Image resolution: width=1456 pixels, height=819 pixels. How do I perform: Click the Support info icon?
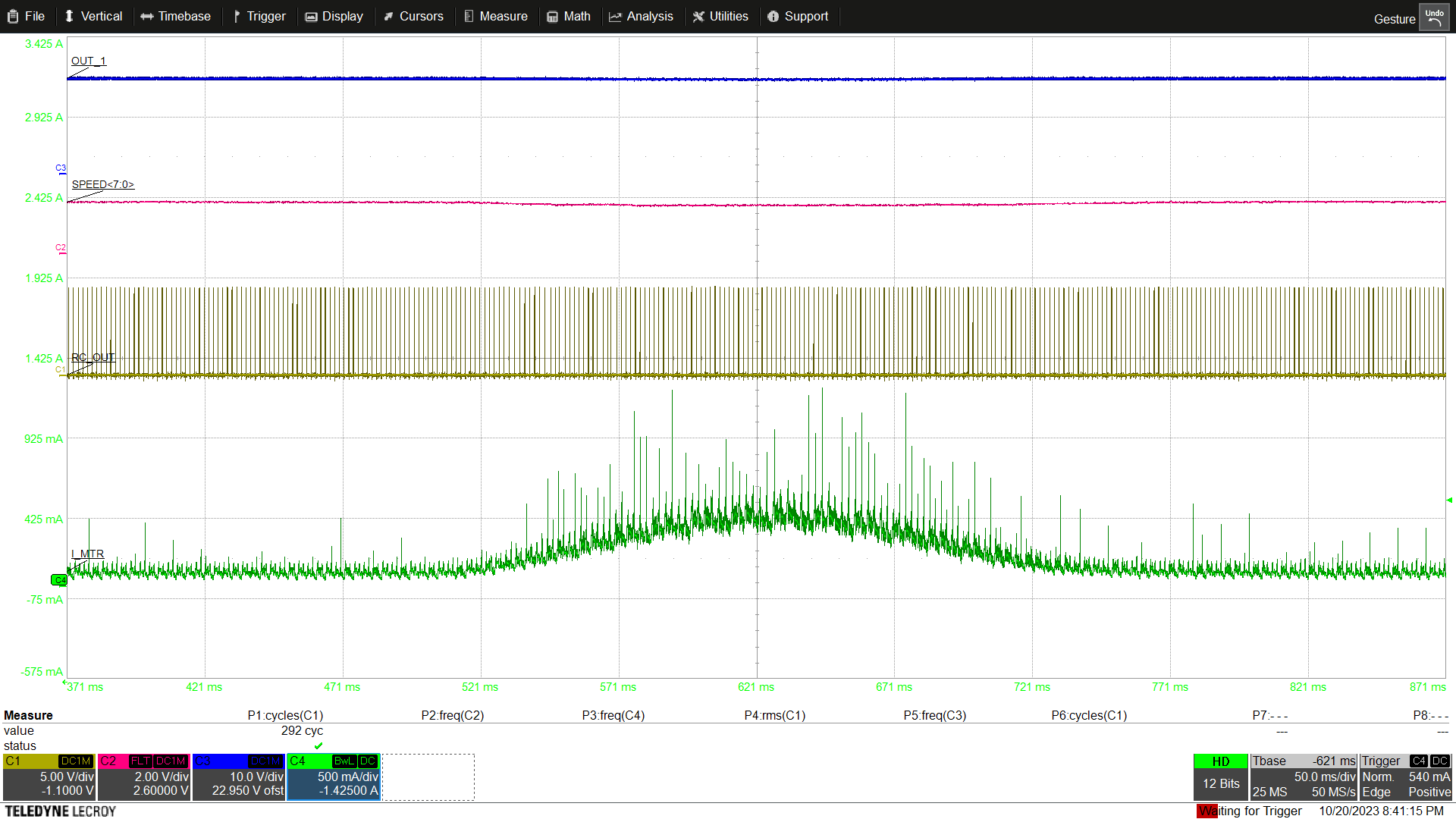[773, 17]
